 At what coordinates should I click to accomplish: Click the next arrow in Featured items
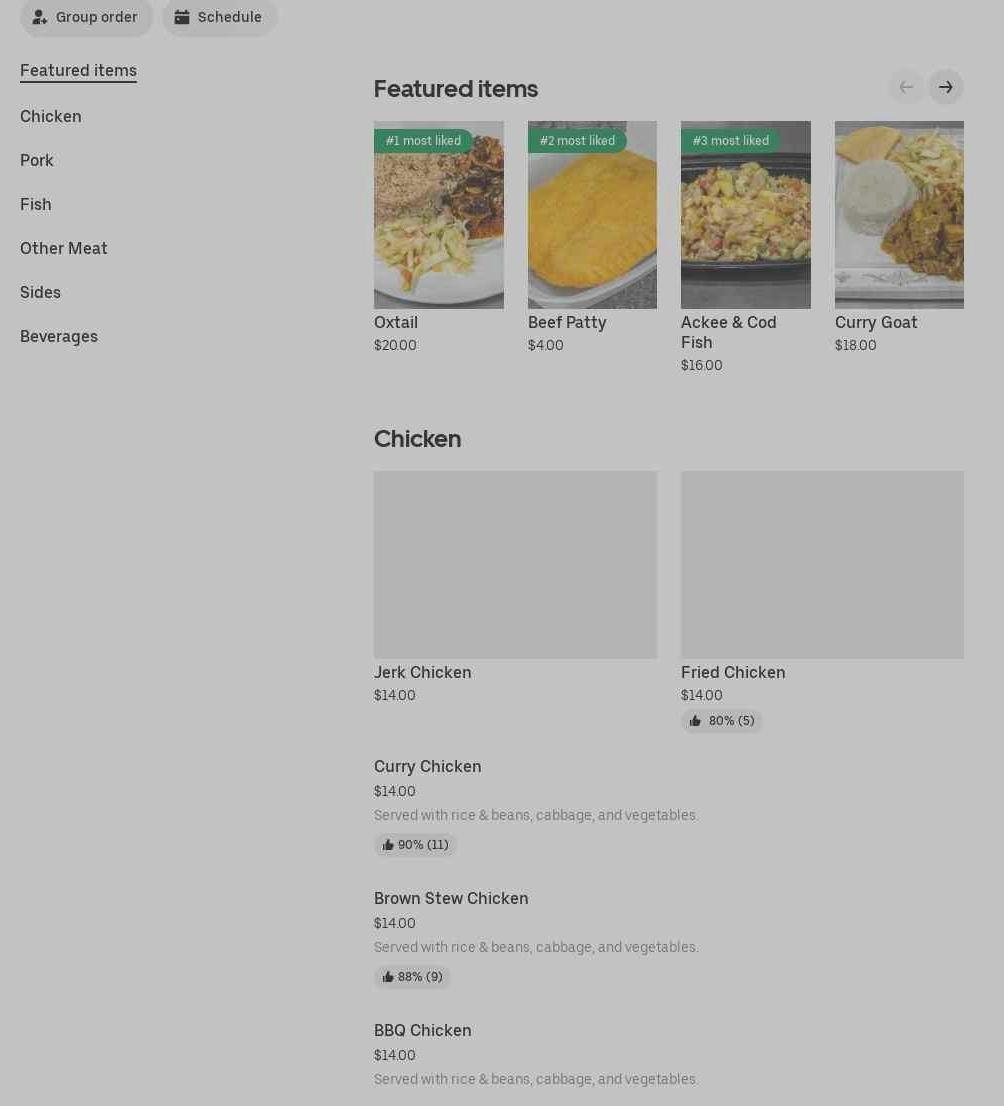(x=945, y=87)
